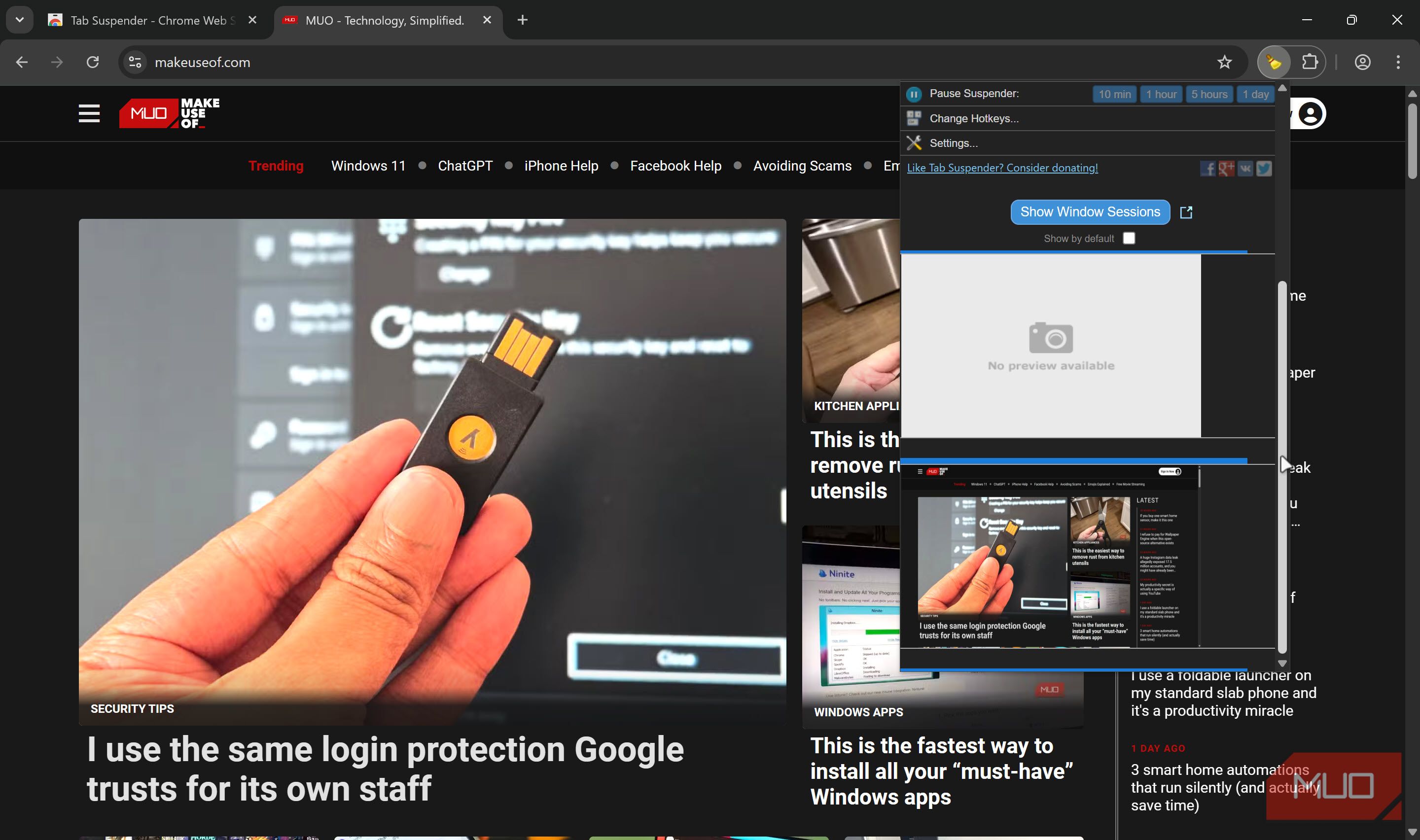Click Show Window Sessions button

point(1090,211)
